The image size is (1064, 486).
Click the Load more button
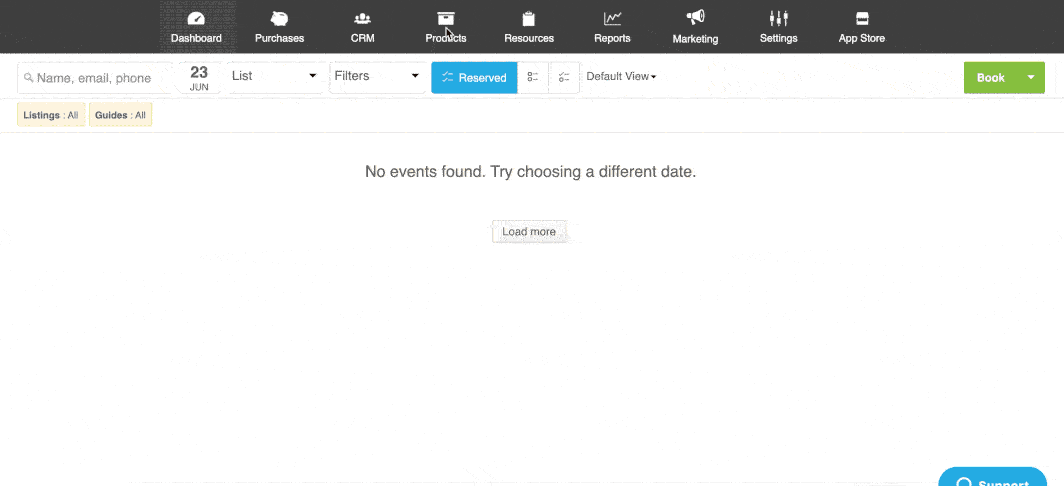coord(529,231)
